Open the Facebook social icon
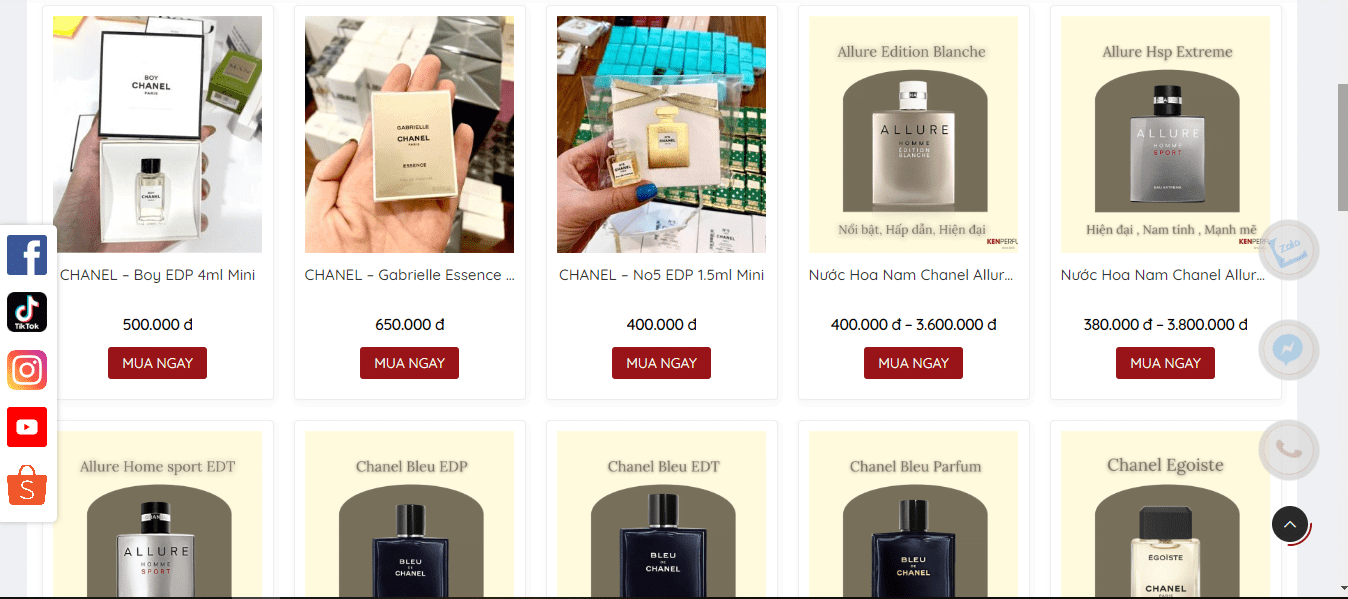This screenshot has height=599, width=1348. pyautogui.click(x=27, y=255)
